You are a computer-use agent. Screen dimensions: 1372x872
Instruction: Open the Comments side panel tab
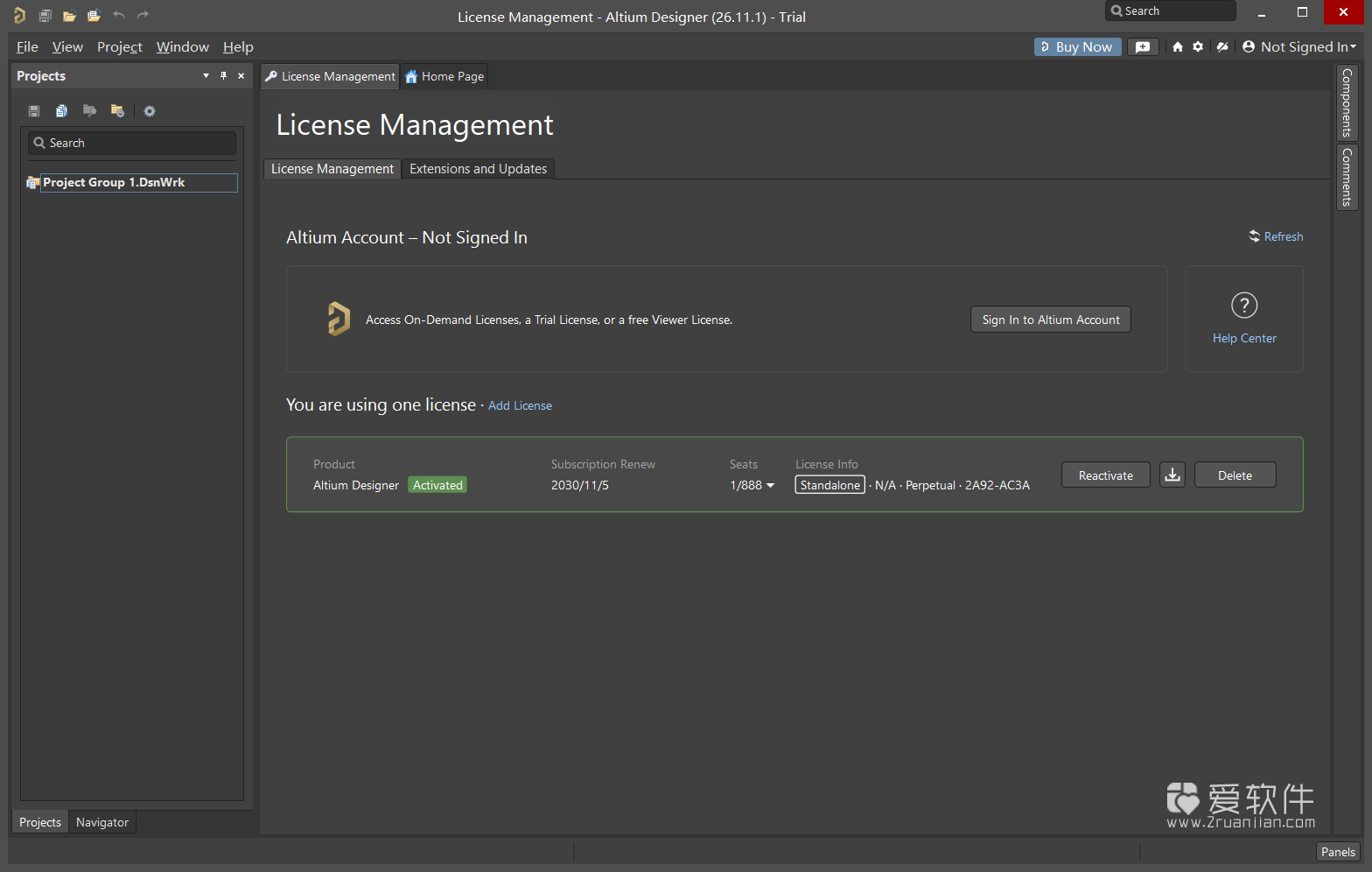point(1347,177)
